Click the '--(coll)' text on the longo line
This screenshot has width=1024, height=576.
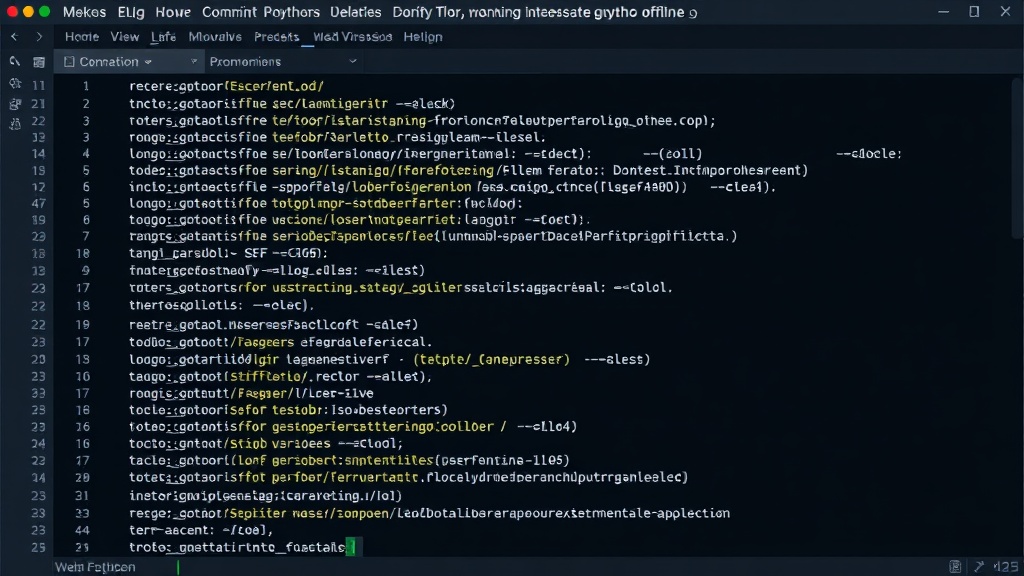673,154
